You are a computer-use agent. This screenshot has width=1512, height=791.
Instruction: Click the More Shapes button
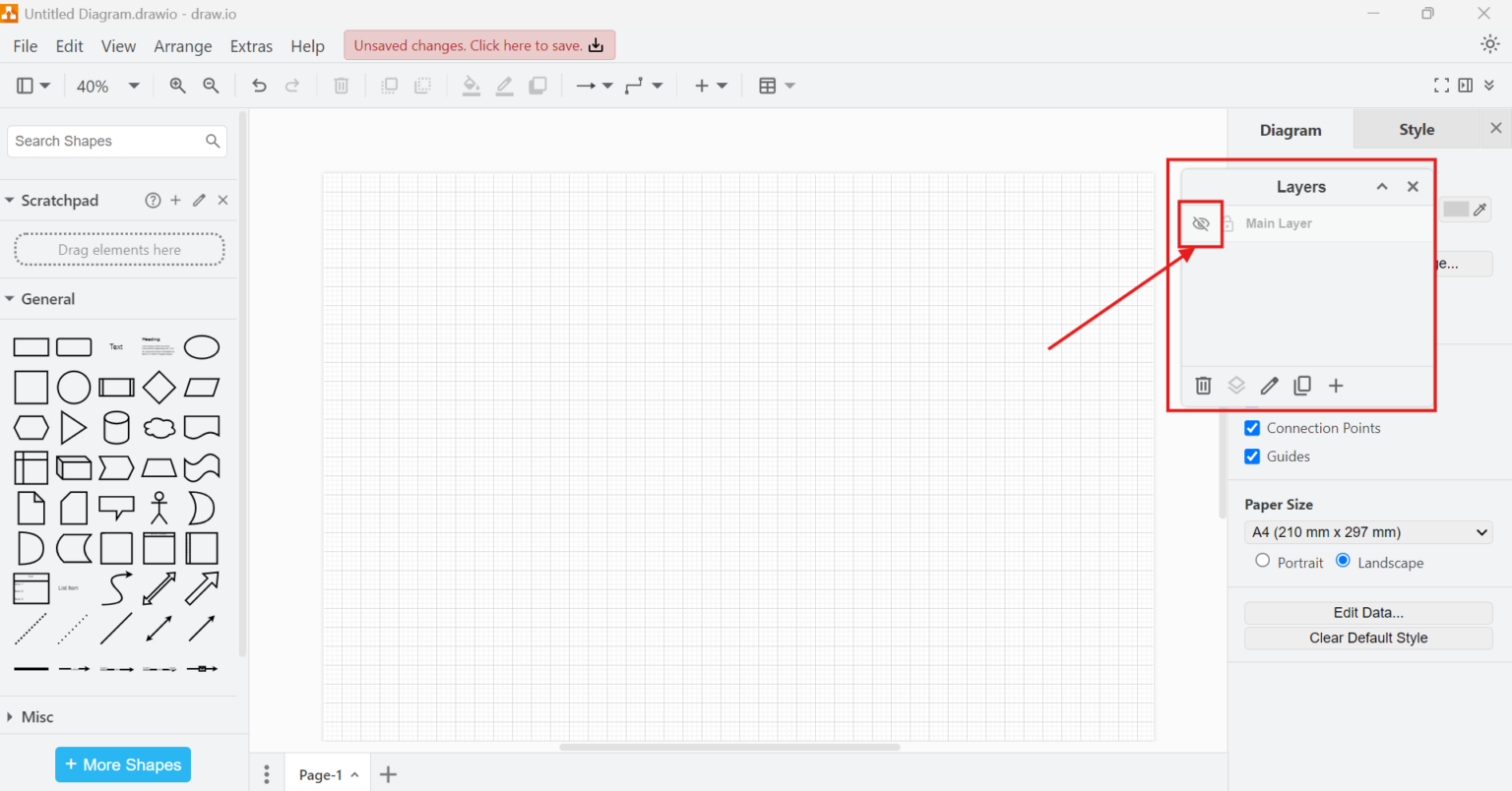pyautogui.click(x=122, y=764)
